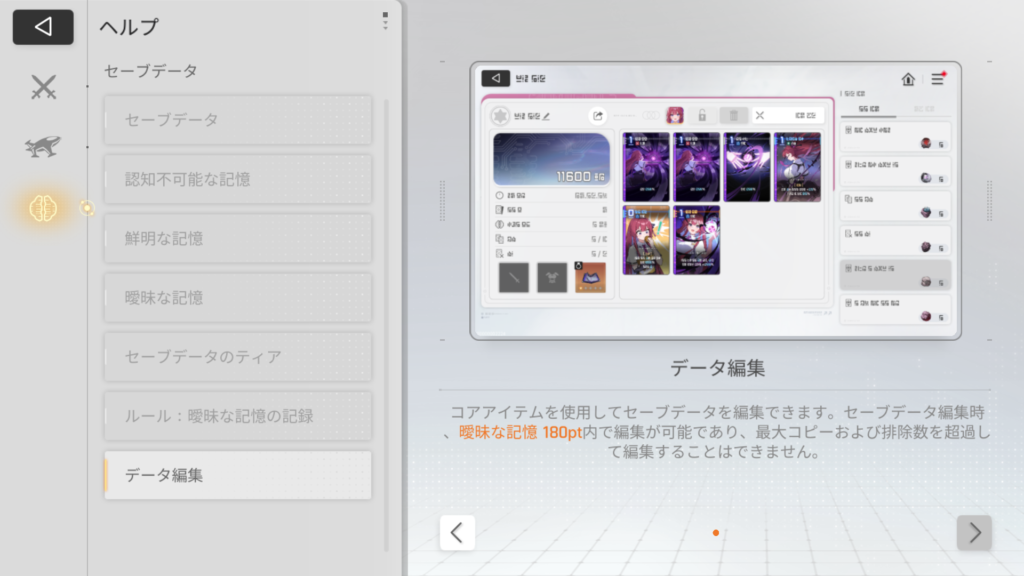
Task: Select the highlighted データ編集 topic
Action: point(238,475)
